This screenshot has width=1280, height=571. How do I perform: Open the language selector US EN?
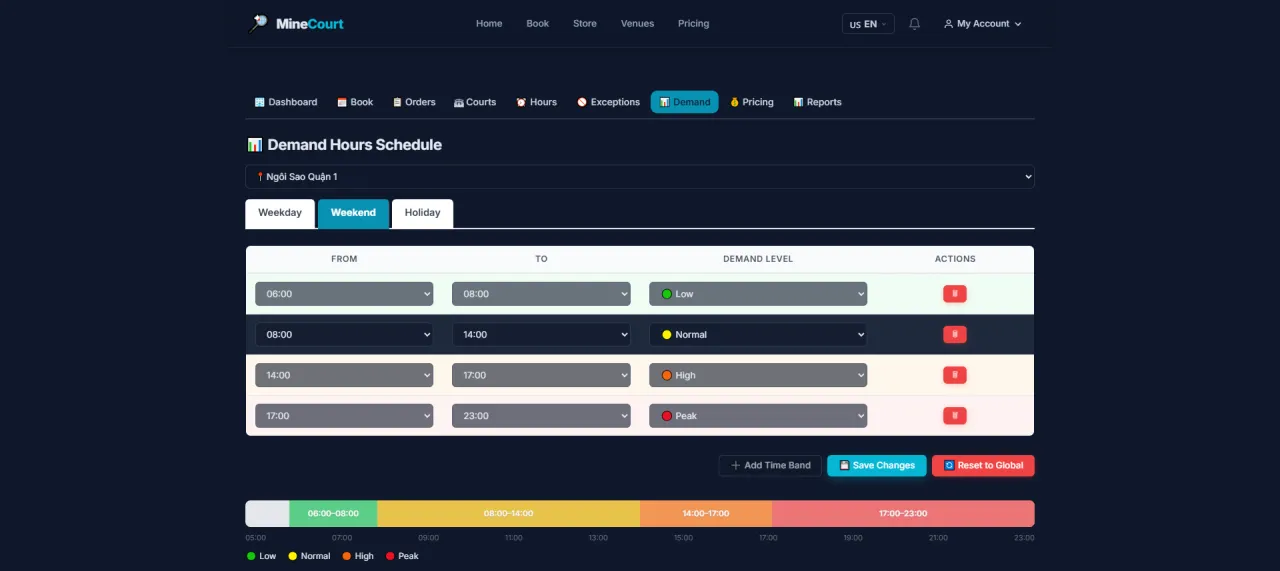click(868, 24)
